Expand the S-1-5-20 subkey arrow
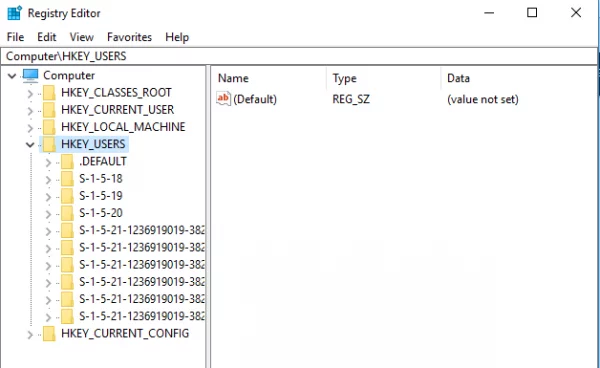The image size is (600, 368). point(48,214)
